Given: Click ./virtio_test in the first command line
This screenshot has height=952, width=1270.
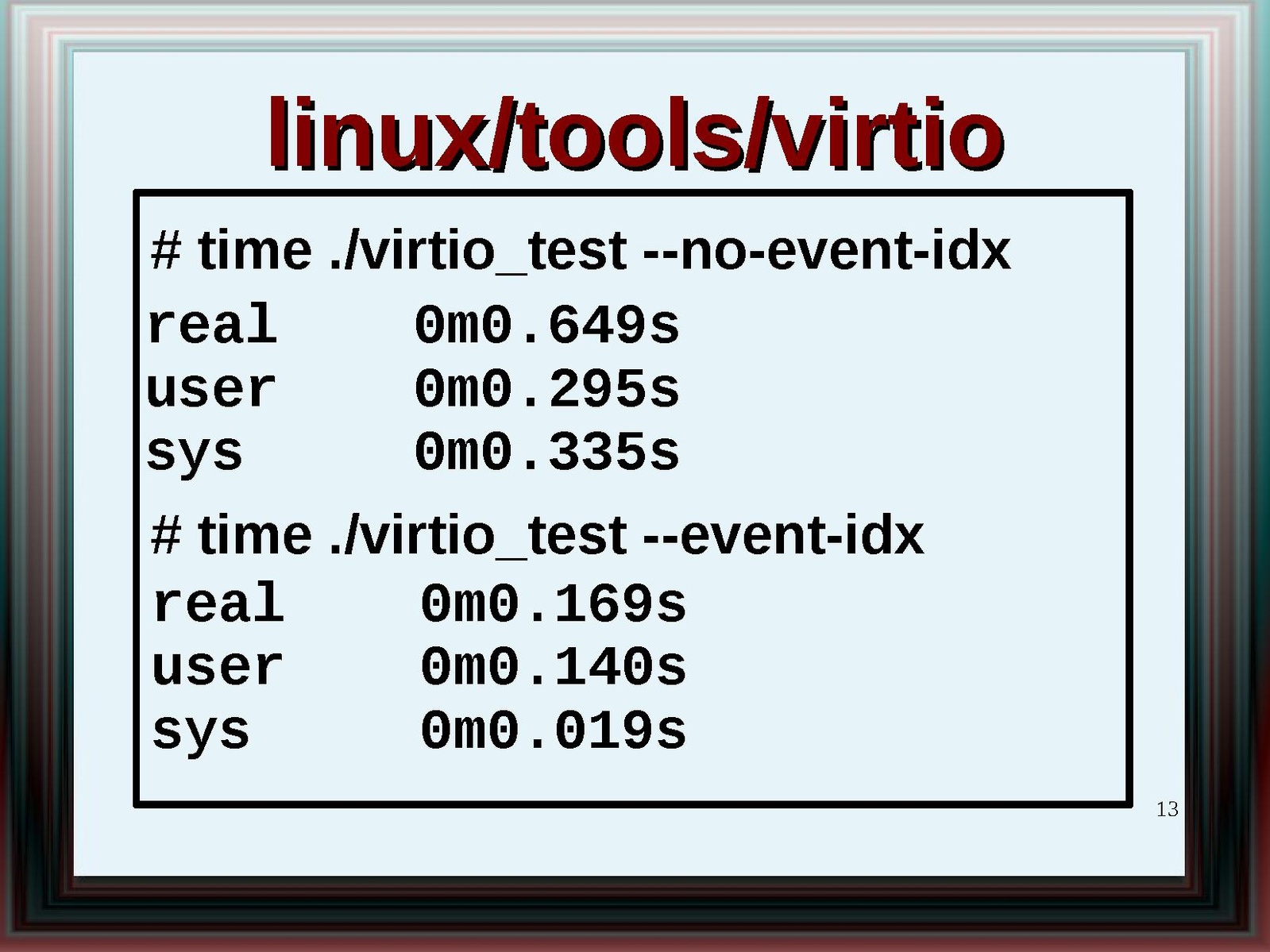Looking at the screenshot, I should pyautogui.click(x=478, y=251).
